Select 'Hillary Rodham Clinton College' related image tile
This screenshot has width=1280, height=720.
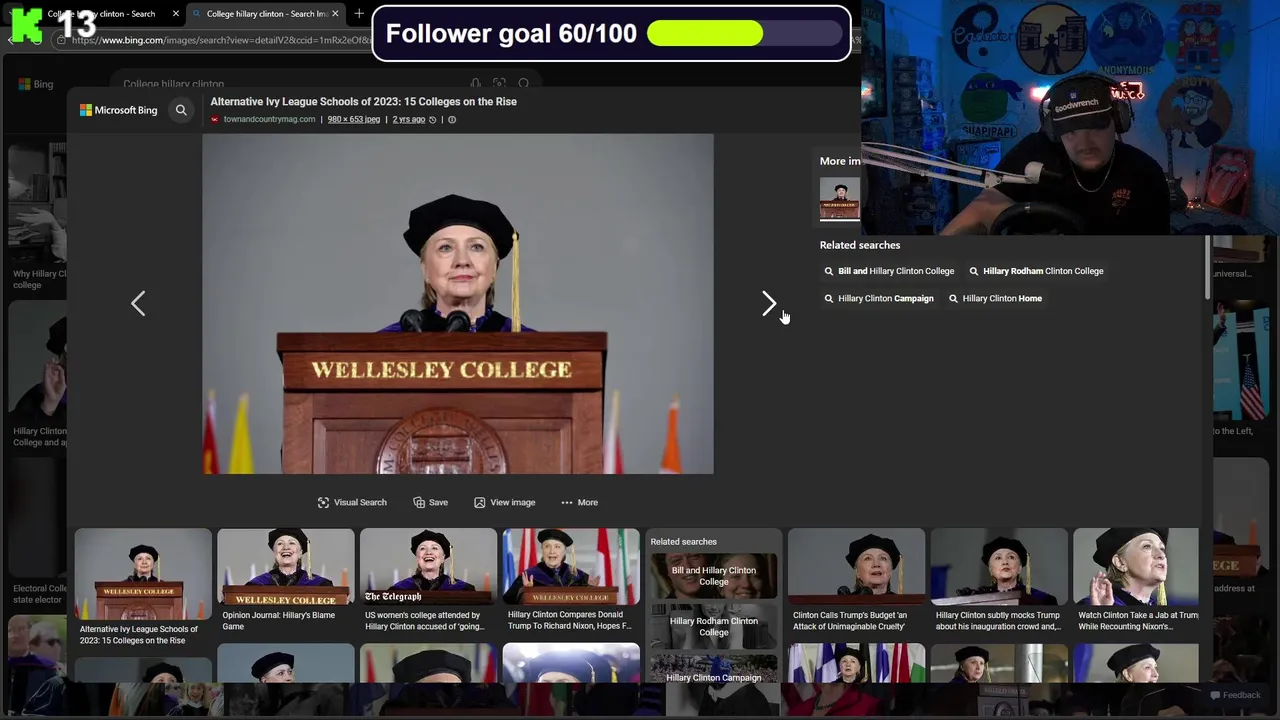click(714, 626)
